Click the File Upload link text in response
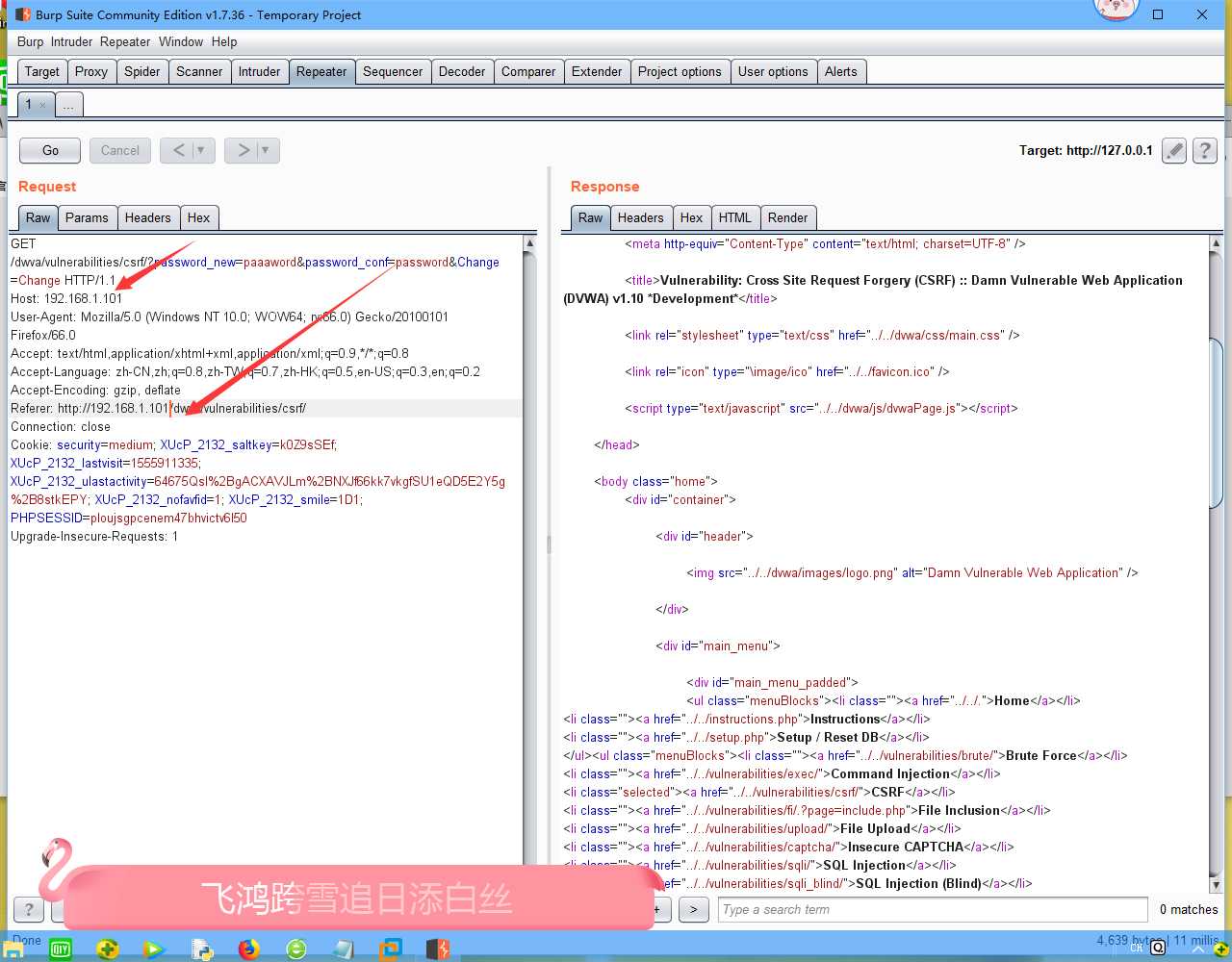The width and height of the screenshot is (1232, 962). (x=875, y=828)
